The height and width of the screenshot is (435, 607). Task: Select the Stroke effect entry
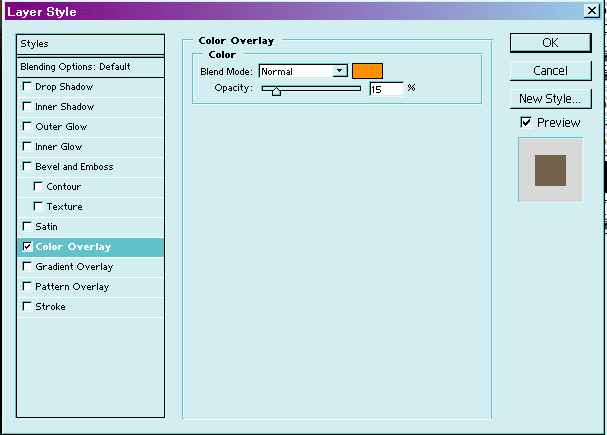pos(50,307)
